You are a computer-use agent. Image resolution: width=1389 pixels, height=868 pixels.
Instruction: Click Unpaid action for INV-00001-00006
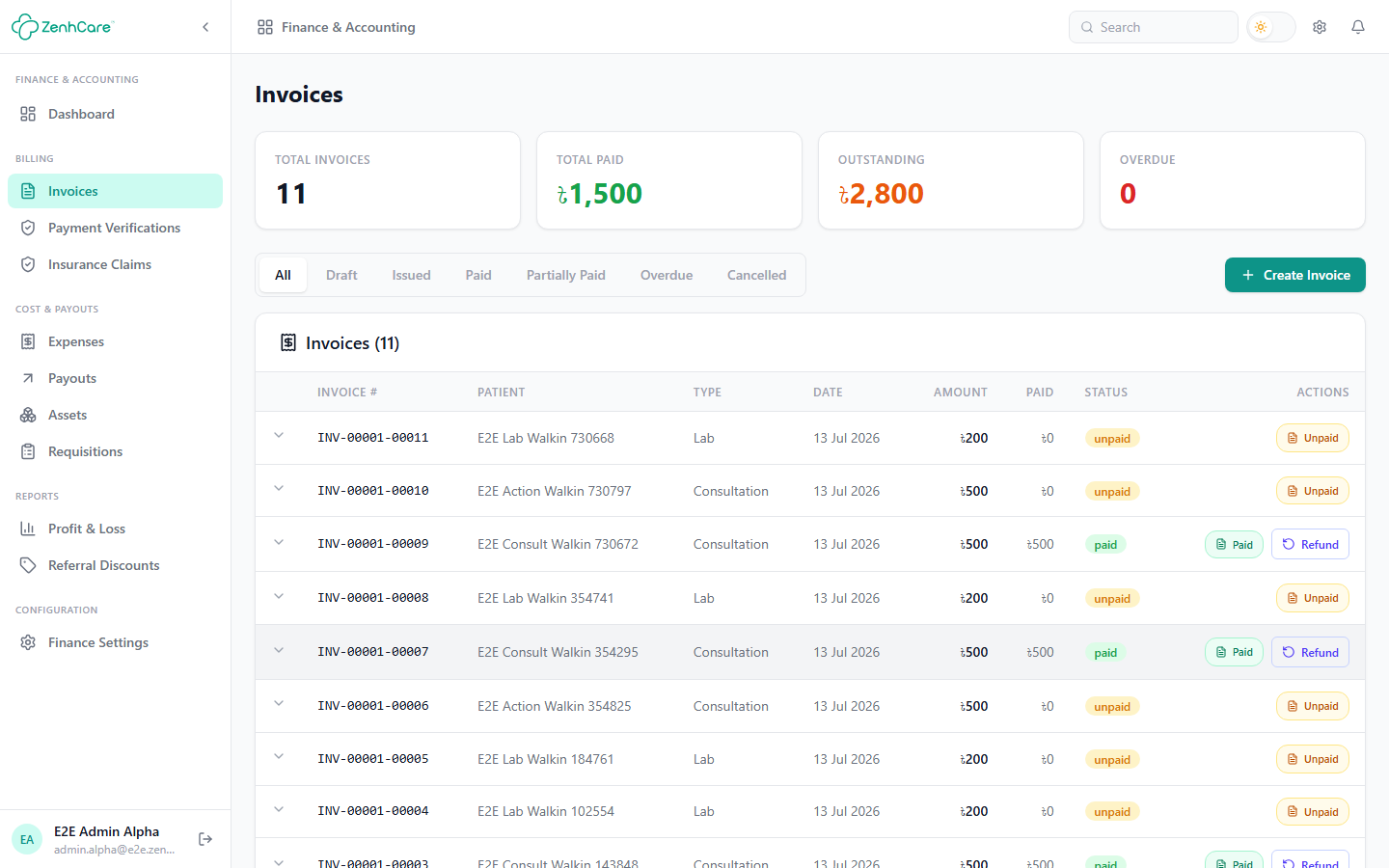(1313, 706)
